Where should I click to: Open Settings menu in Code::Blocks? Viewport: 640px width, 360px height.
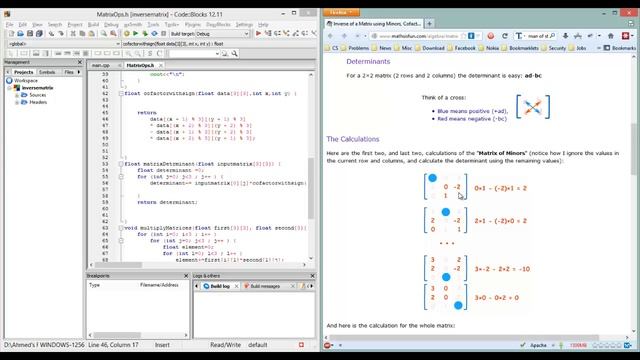(x=244, y=24)
